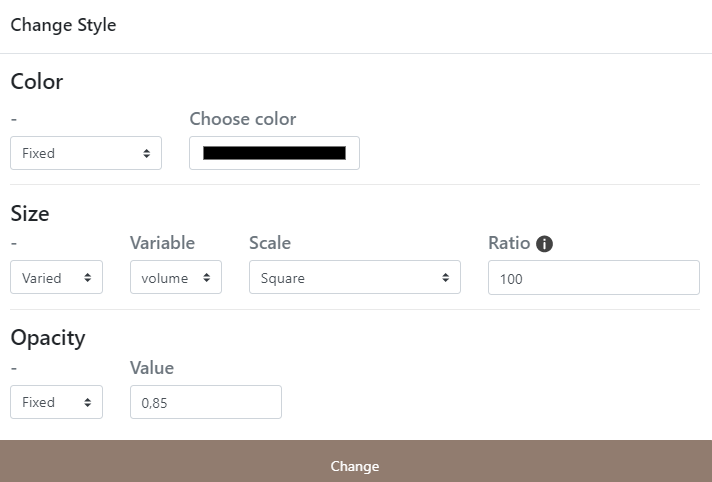Click the Variable label text
The image size is (712, 482).
(x=162, y=243)
